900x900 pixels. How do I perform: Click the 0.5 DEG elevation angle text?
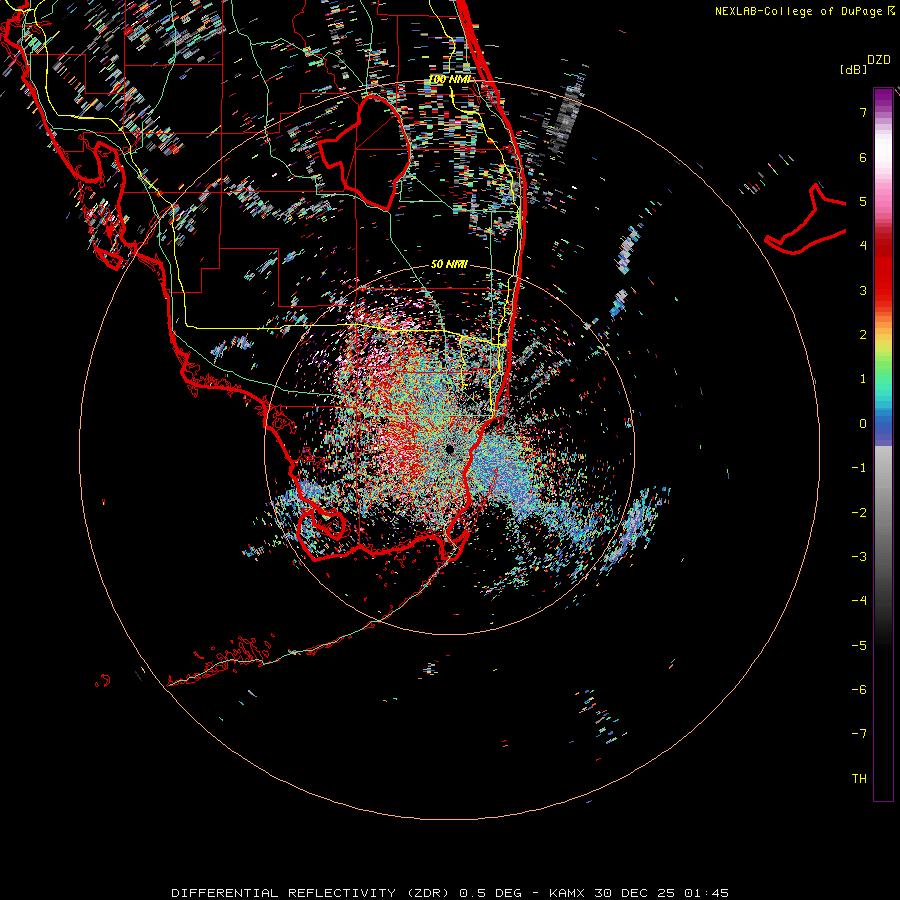[490, 893]
